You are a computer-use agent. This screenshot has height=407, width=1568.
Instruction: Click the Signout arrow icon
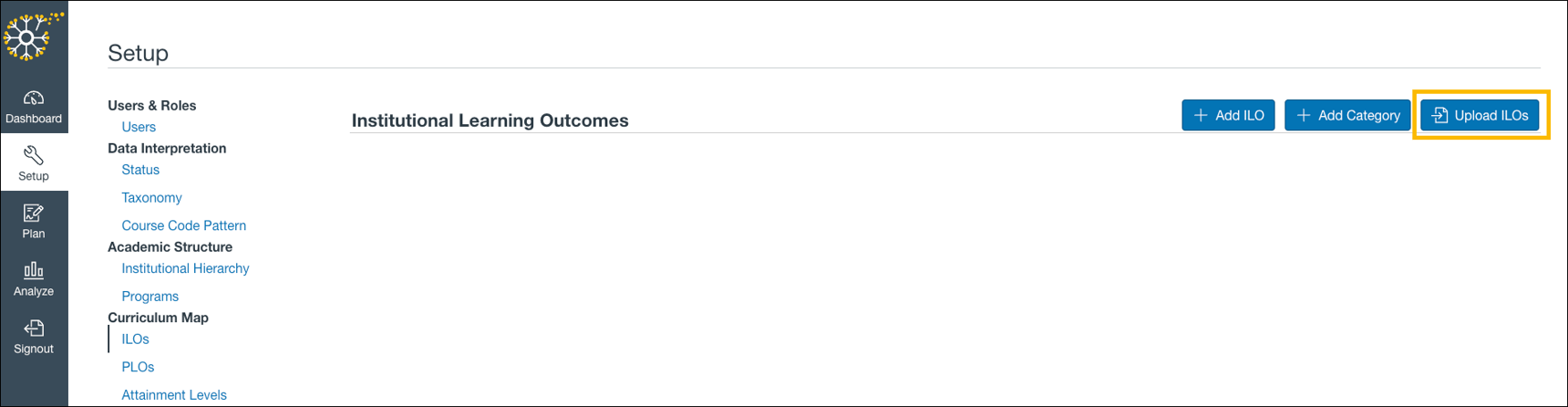tap(34, 329)
